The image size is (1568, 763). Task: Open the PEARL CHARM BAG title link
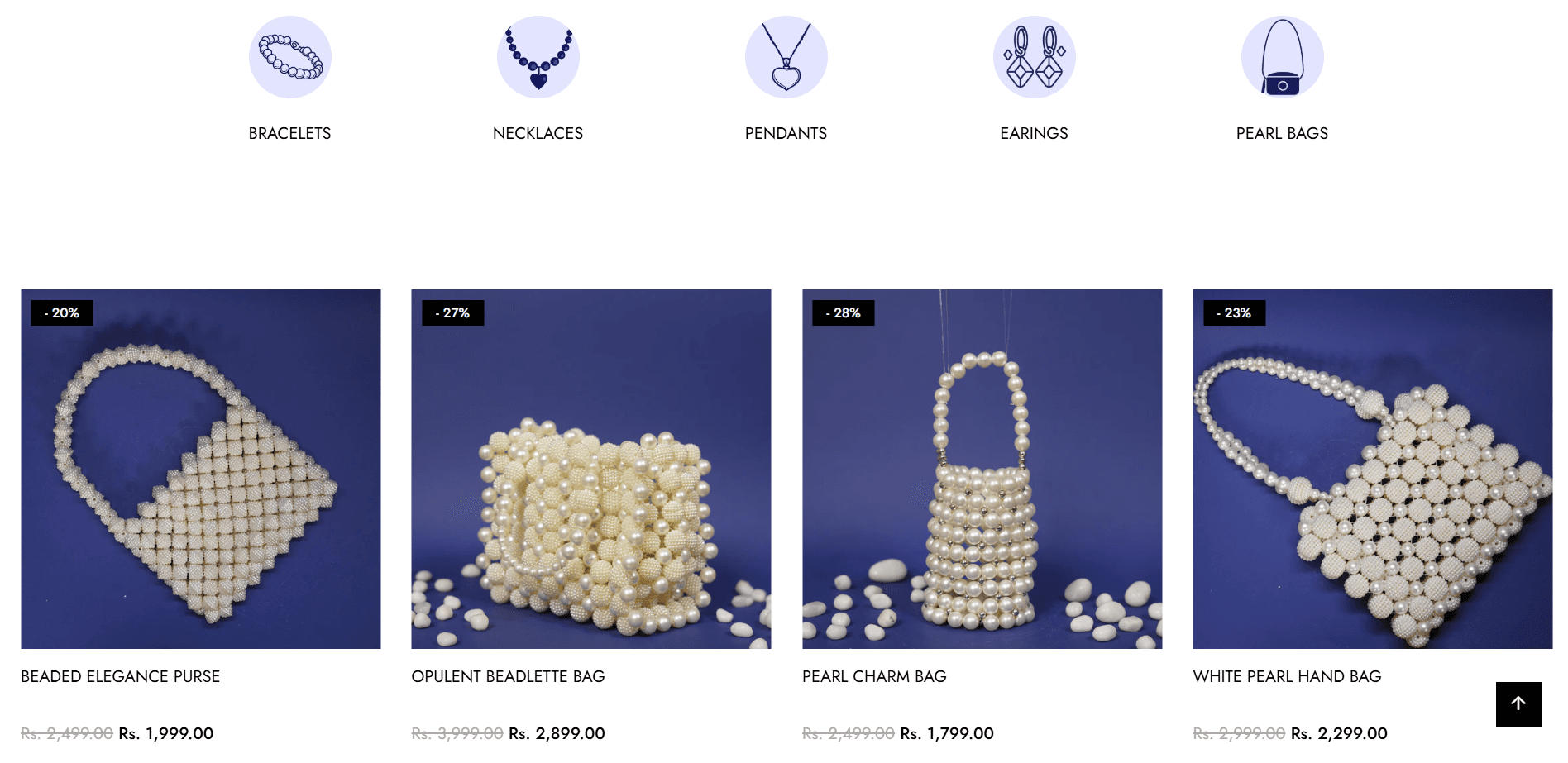click(x=874, y=676)
